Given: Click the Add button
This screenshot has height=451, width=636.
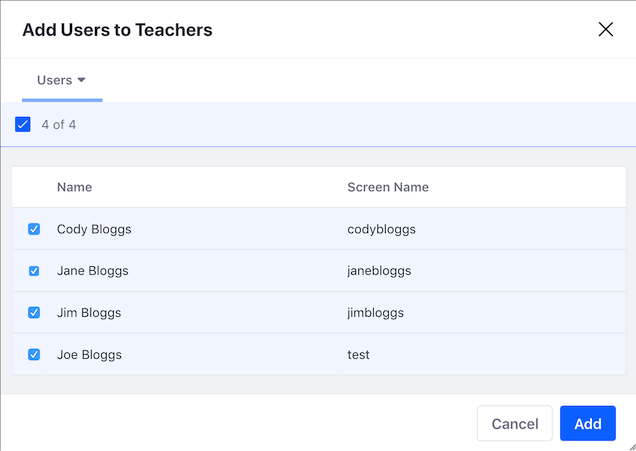Looking at the screenshot, I should coord(588,423).
